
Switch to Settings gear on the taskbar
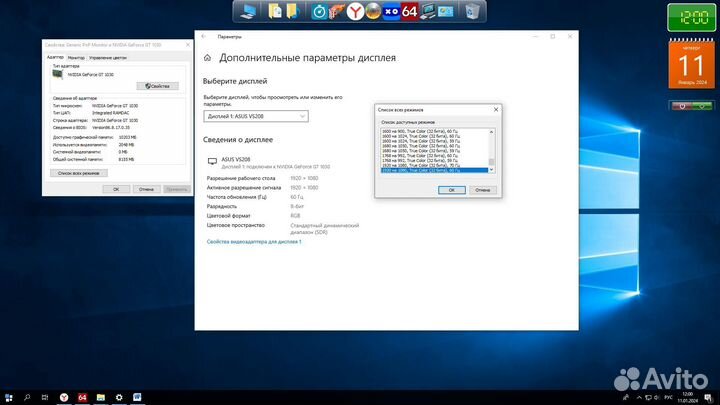(x=119, y=397)
